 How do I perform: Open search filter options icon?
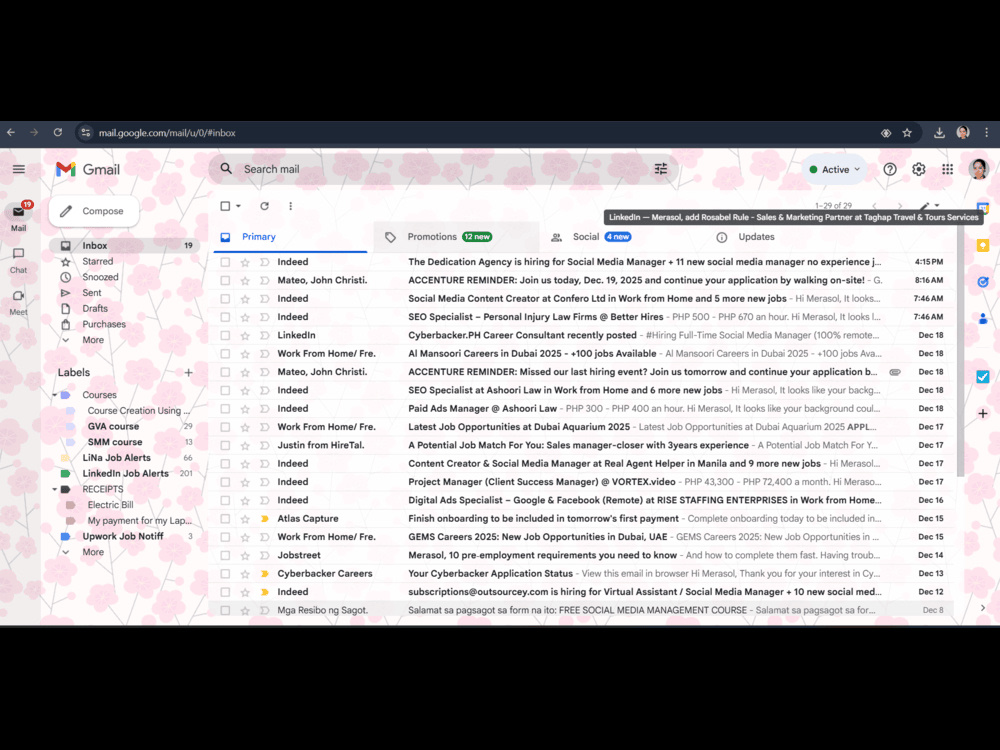(661, 169)
